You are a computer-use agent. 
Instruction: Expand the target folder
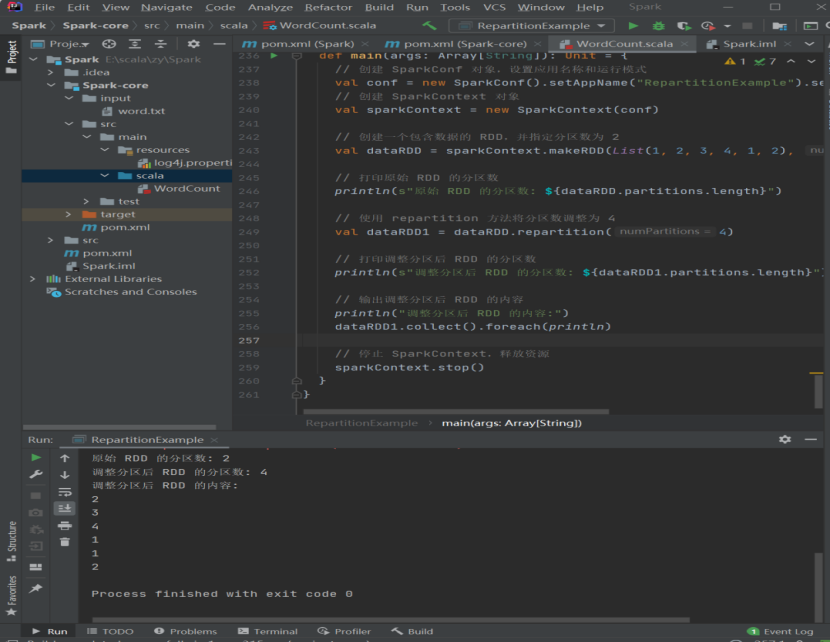pyautogui.click(x=68, y=214)
